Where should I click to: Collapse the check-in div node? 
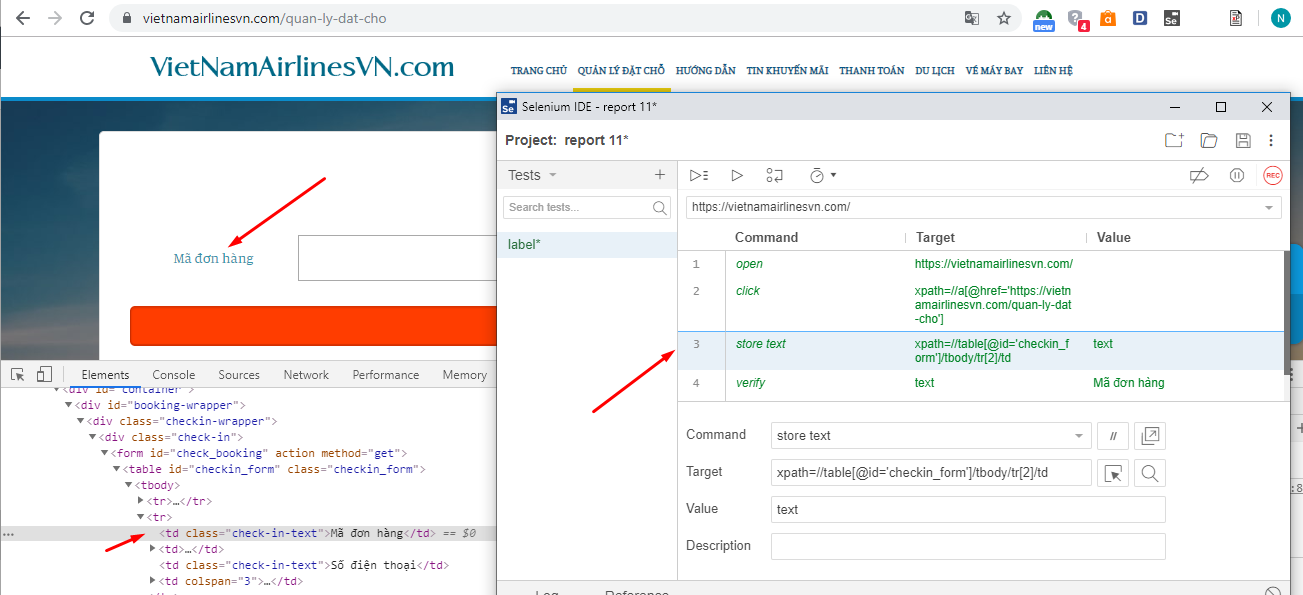tap(93, 437)
